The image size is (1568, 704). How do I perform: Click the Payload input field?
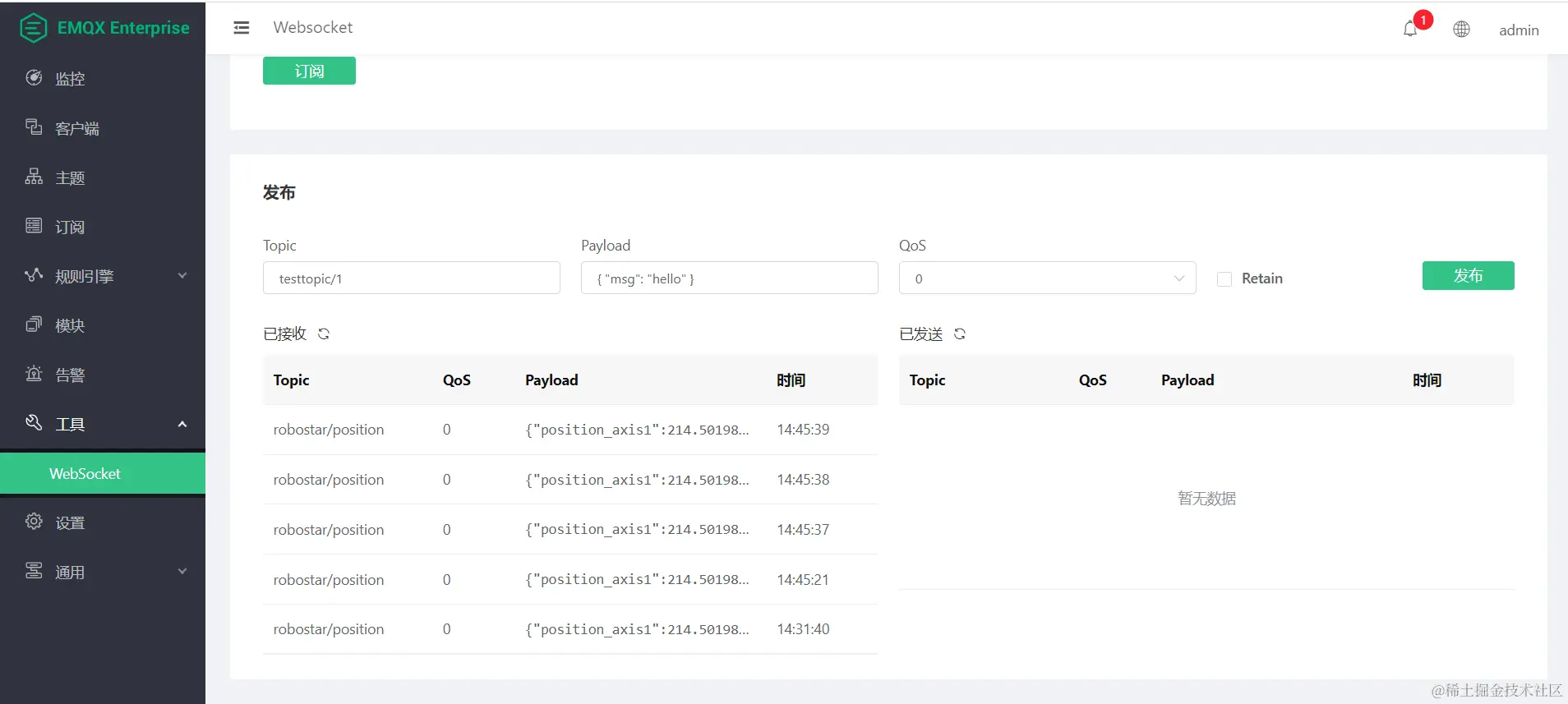[729, 278]
